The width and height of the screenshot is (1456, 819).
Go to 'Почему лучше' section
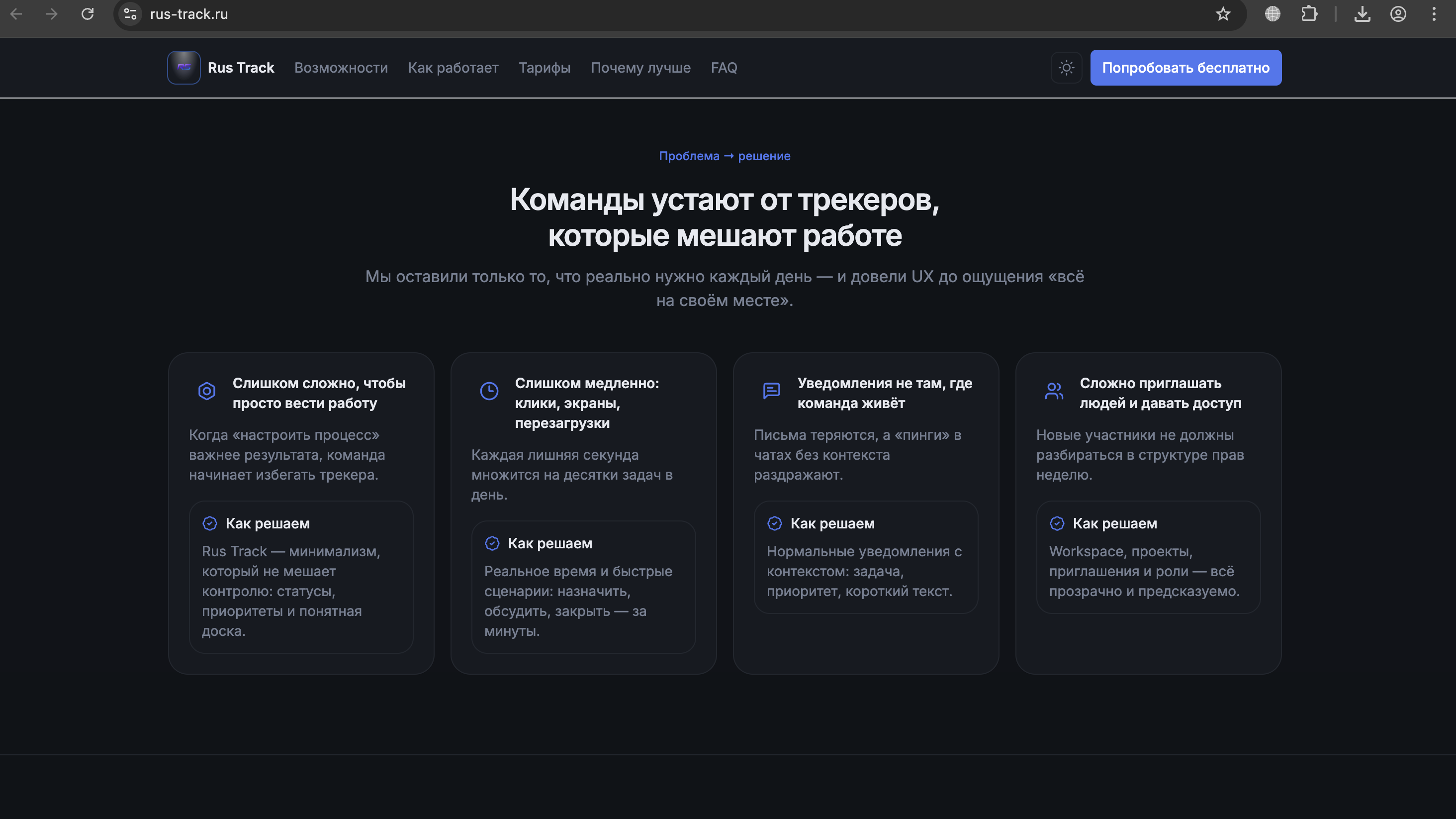click(640, 68)
